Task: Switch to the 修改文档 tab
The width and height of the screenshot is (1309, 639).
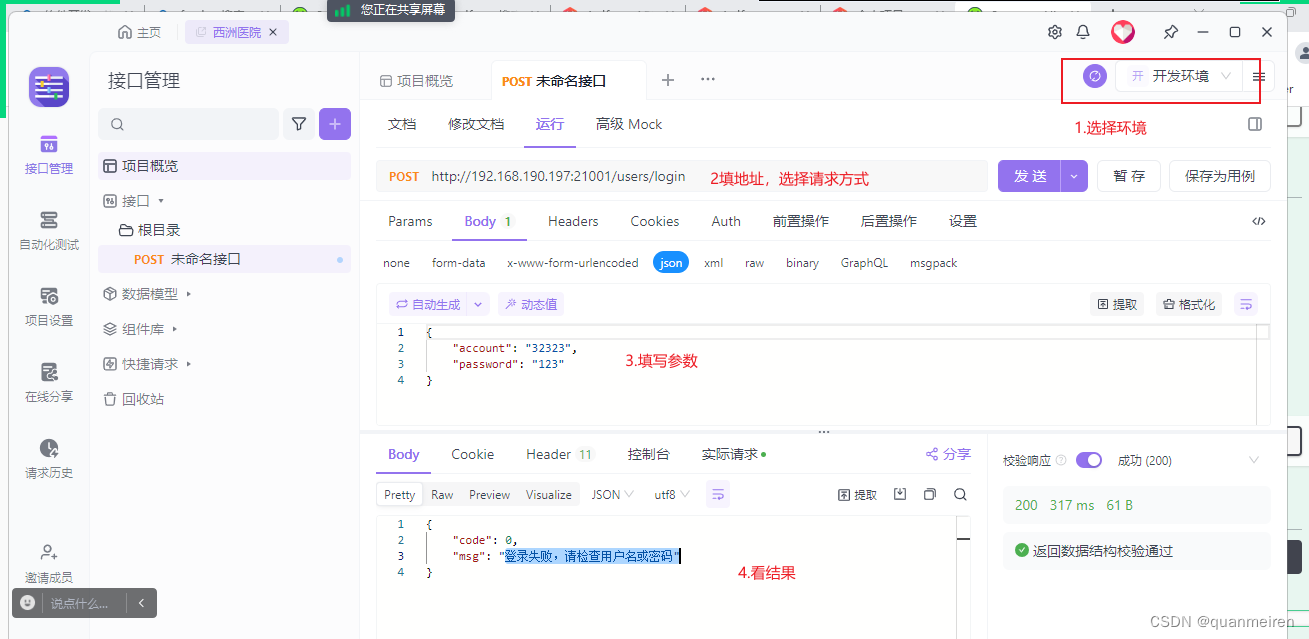Action: [x=476, y=124]
